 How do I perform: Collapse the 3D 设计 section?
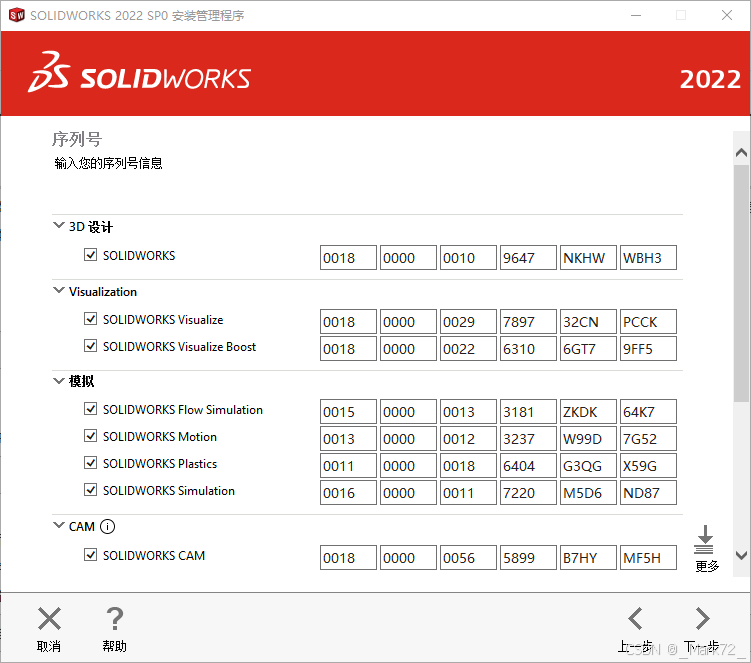click(x=58, y=225)
